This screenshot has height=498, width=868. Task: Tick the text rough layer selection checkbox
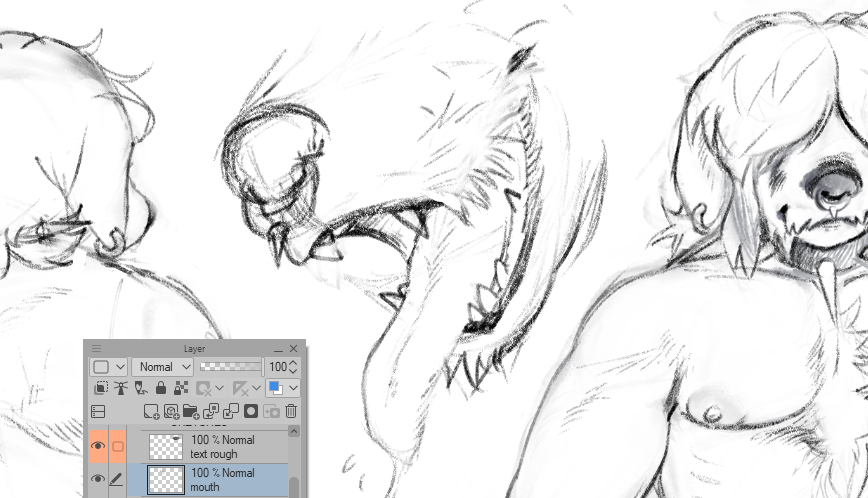(x=117, y=446)
